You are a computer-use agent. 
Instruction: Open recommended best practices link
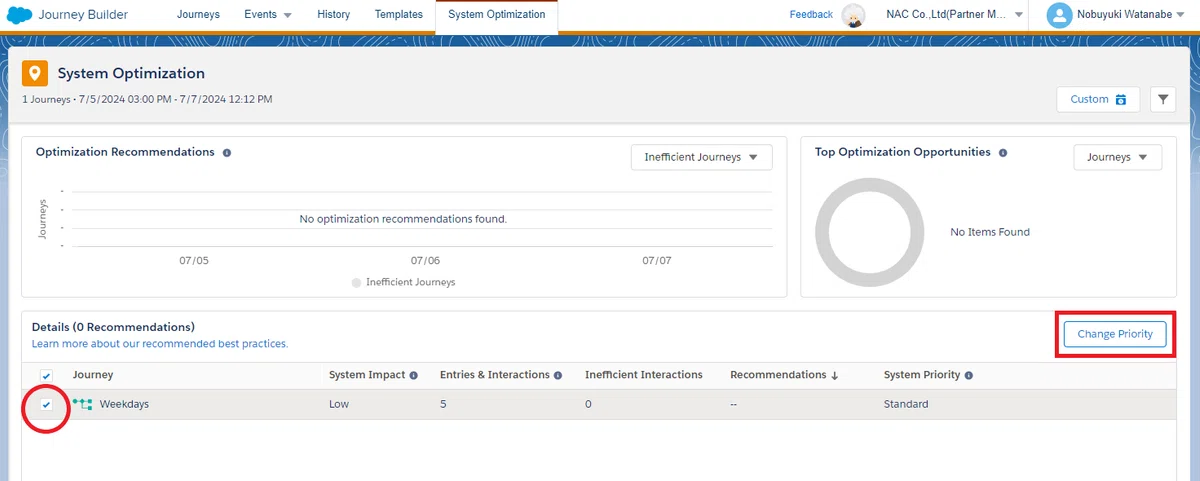pos(160,344)
